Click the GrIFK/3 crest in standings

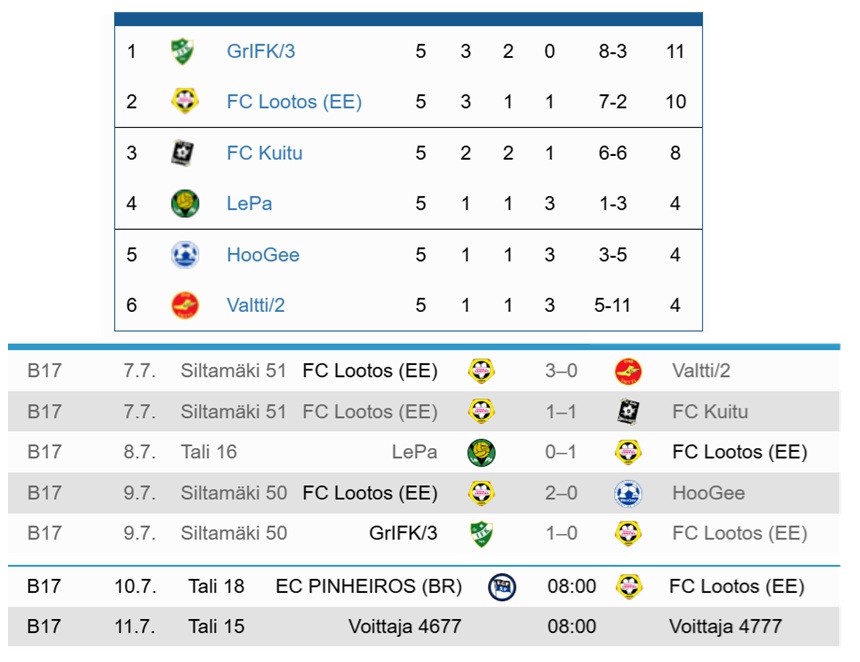[183, 52]
